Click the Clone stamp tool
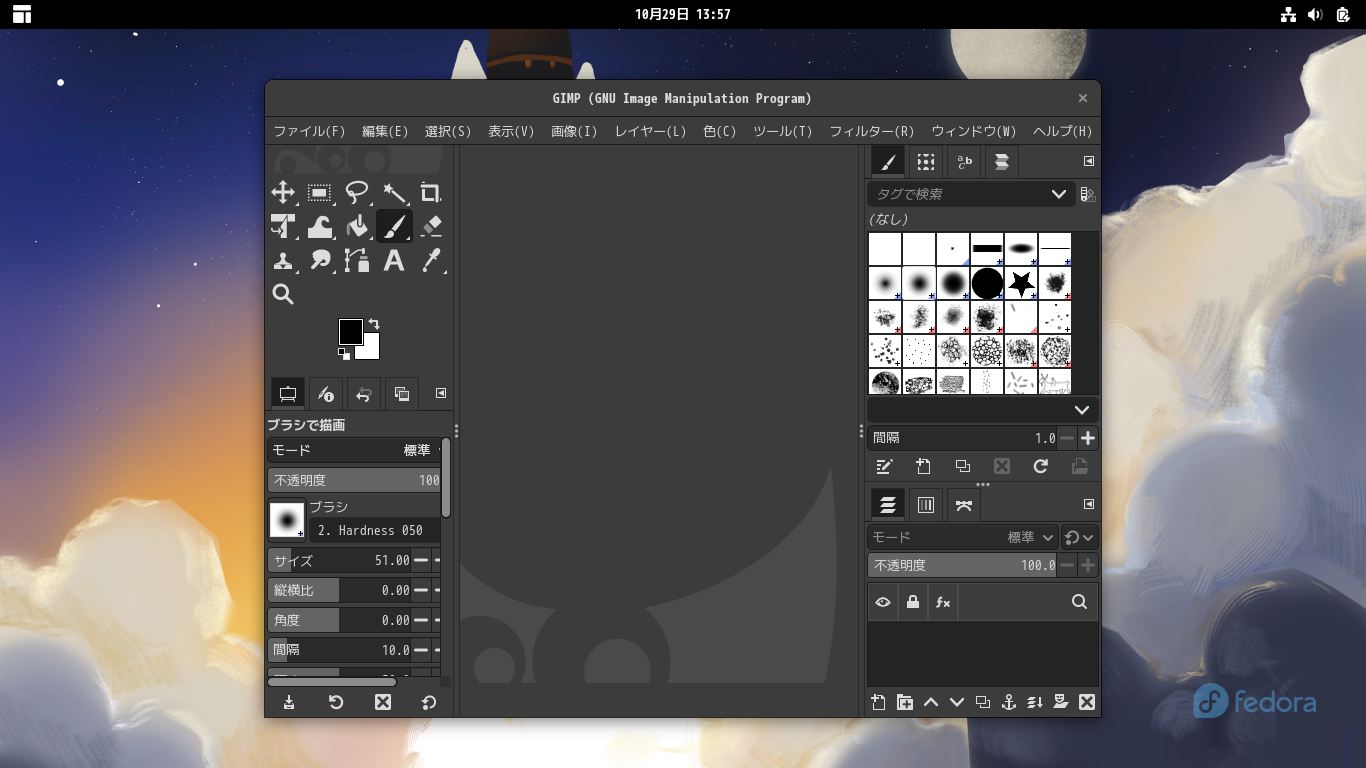The height and width of the screenshot is (768, 1366). [x=283, y=261]
